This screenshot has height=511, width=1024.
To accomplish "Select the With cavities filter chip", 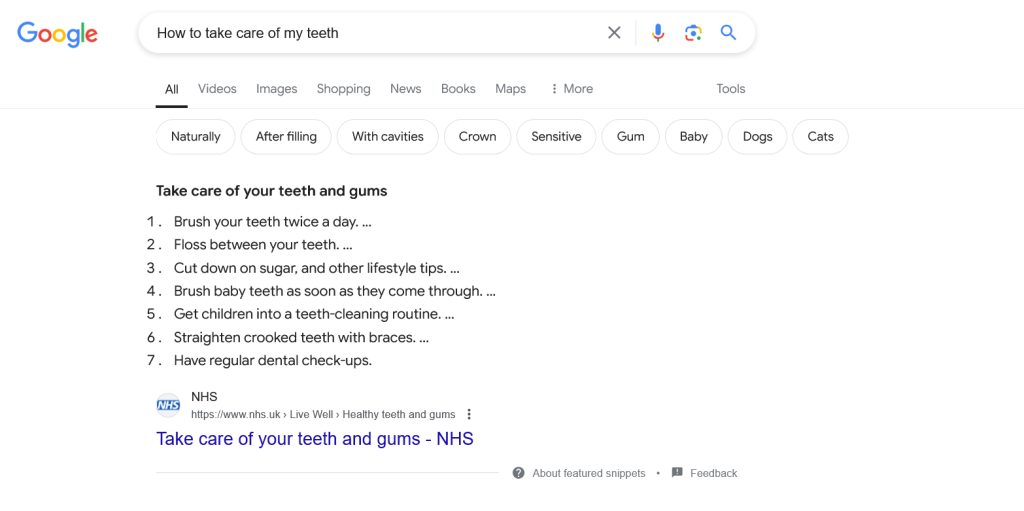I will tap(388, 137).
